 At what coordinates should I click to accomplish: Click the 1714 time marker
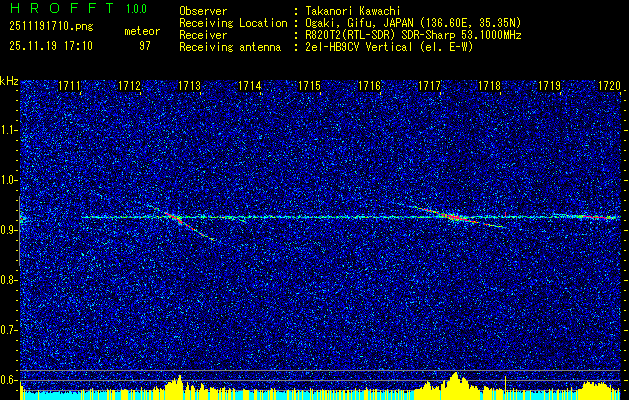(x=250, y=85)
